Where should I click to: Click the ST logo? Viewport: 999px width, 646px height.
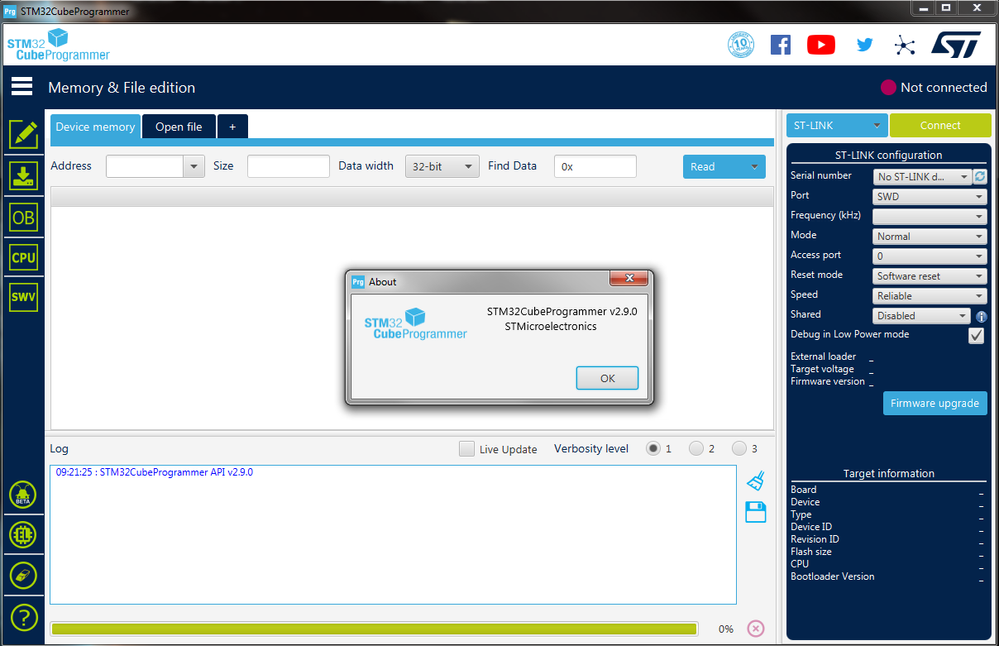(956, 45)
